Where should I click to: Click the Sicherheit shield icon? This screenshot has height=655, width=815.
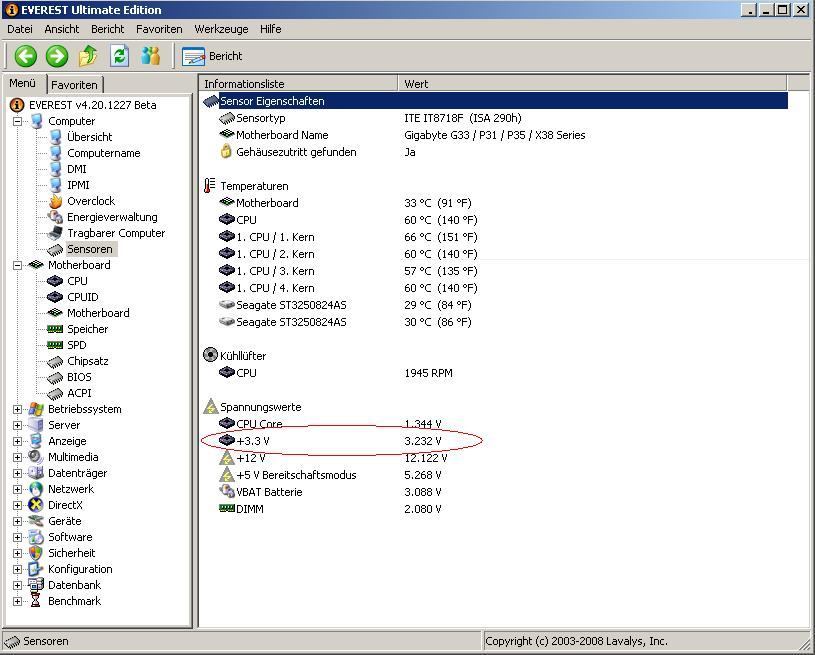point(36,553)
